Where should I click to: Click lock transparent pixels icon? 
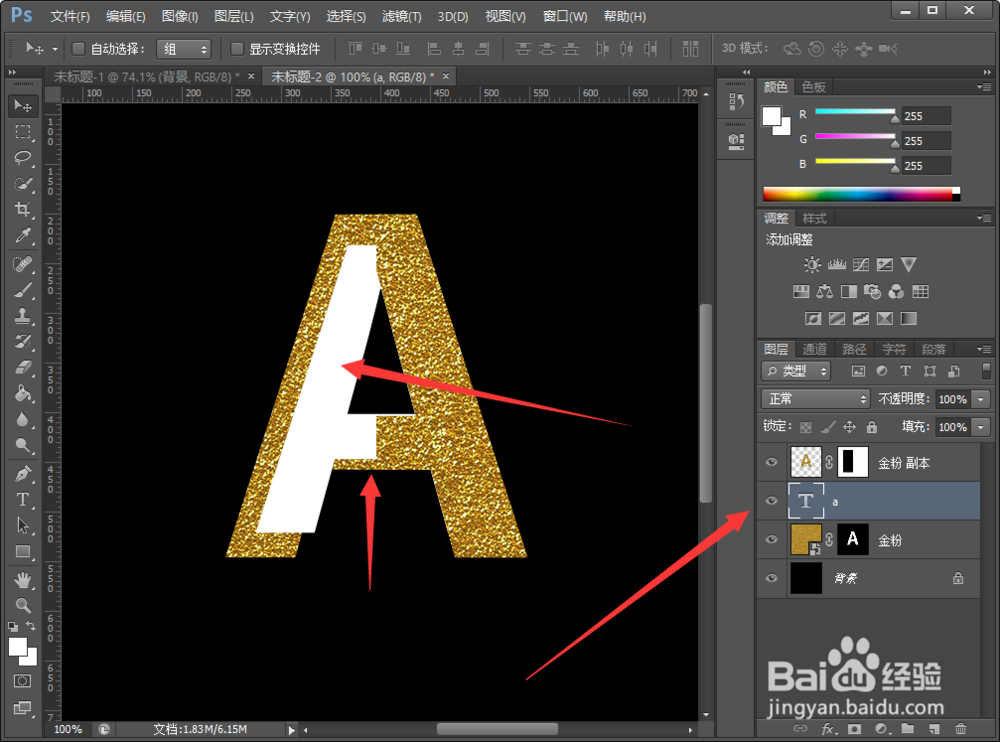point(806,427)
